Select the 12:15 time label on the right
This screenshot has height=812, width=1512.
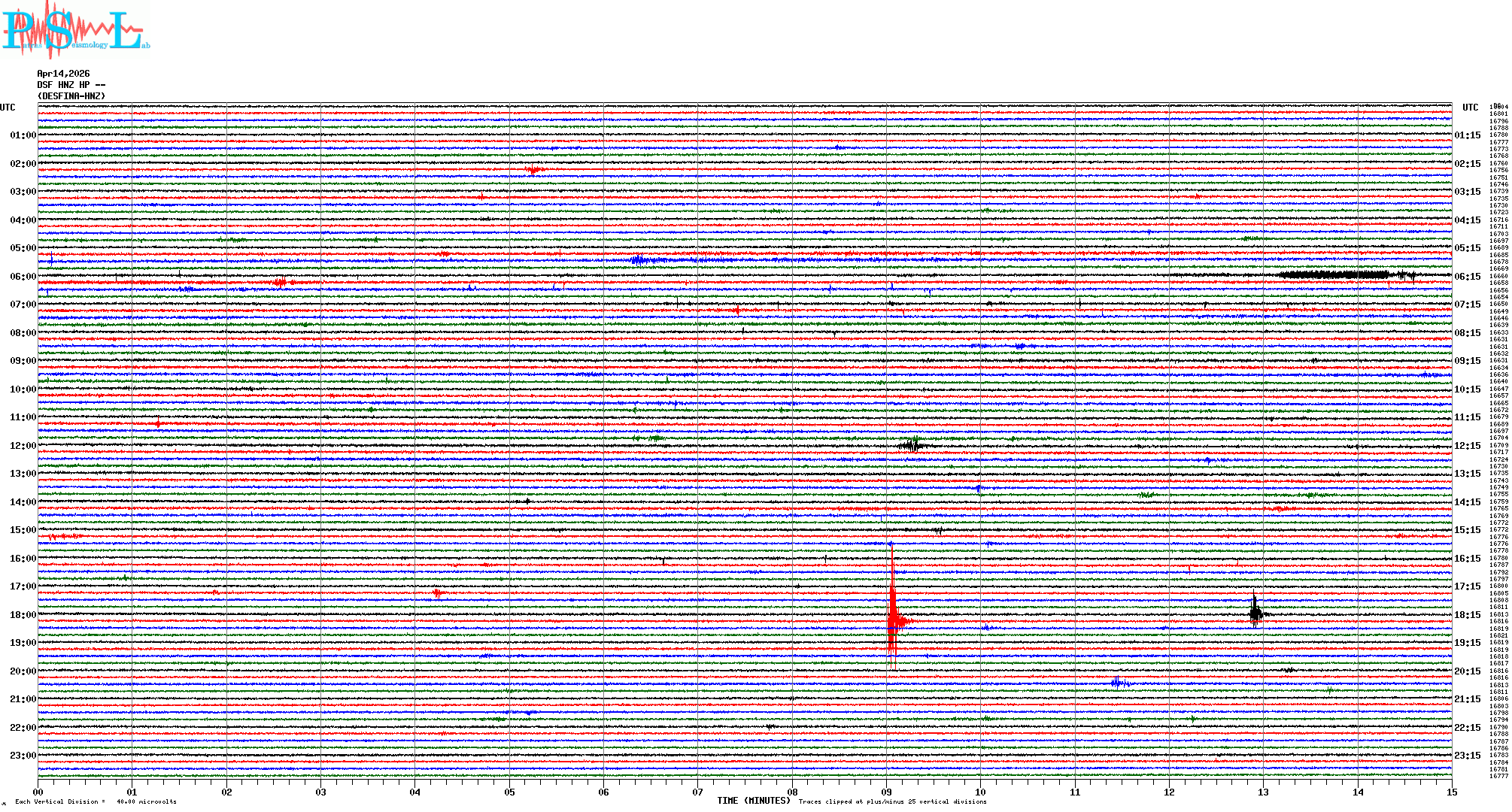coord(1467,446)
